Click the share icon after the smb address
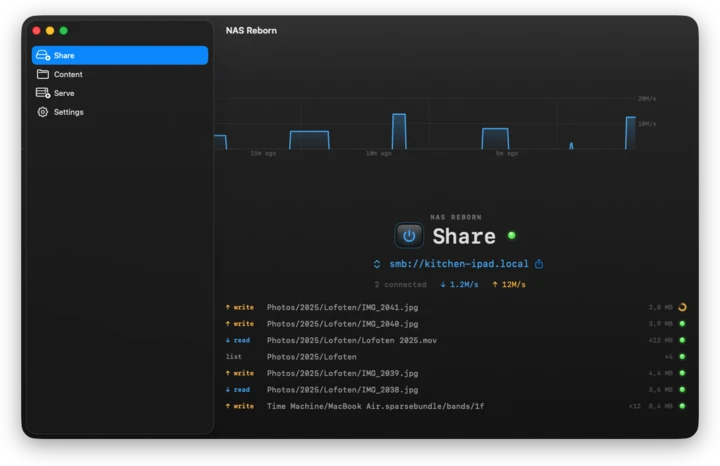The height and width of the screenshot is (466, 720). point(539,264)
